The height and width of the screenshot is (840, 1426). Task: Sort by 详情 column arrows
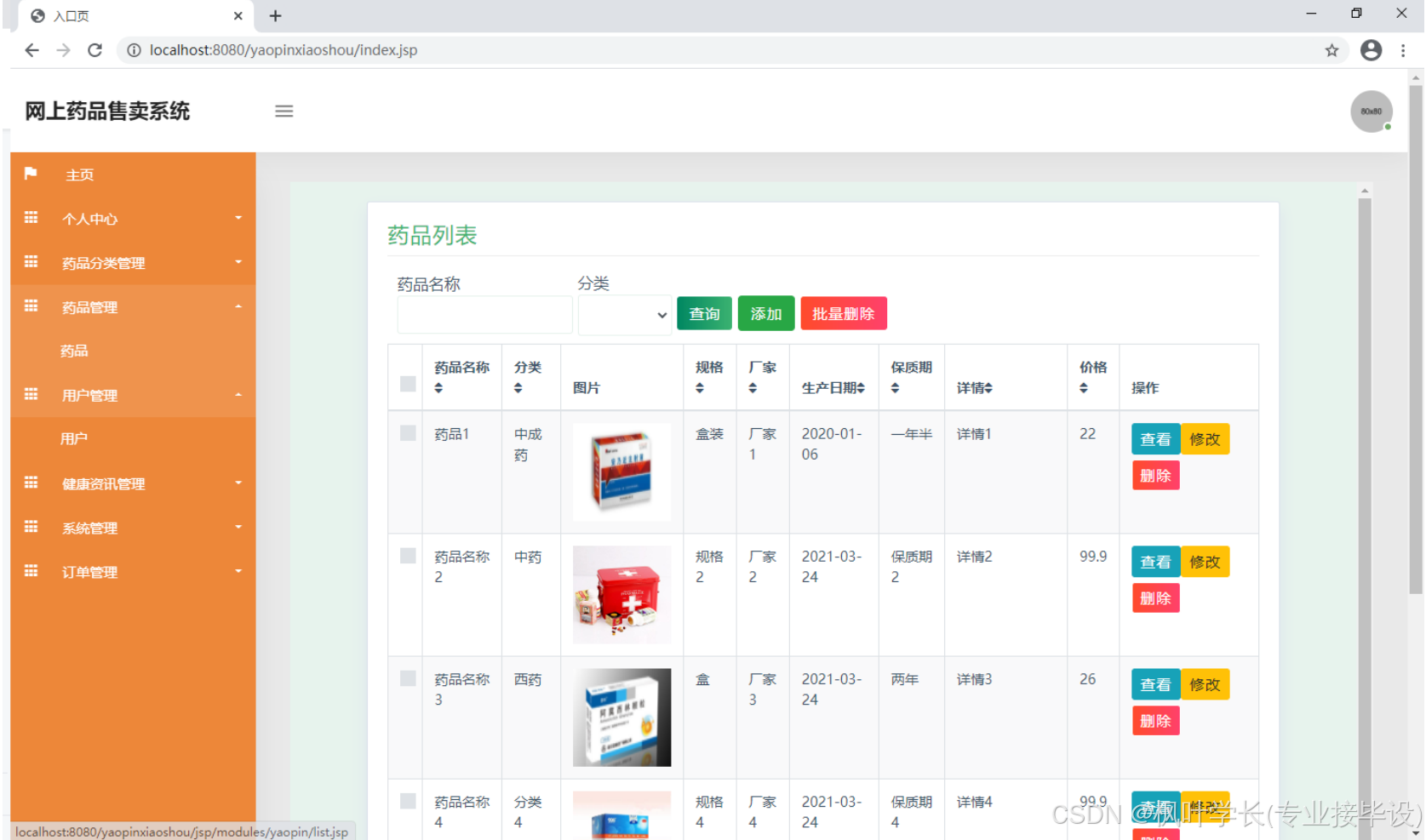pyautogui.click(x=988, y=388)
